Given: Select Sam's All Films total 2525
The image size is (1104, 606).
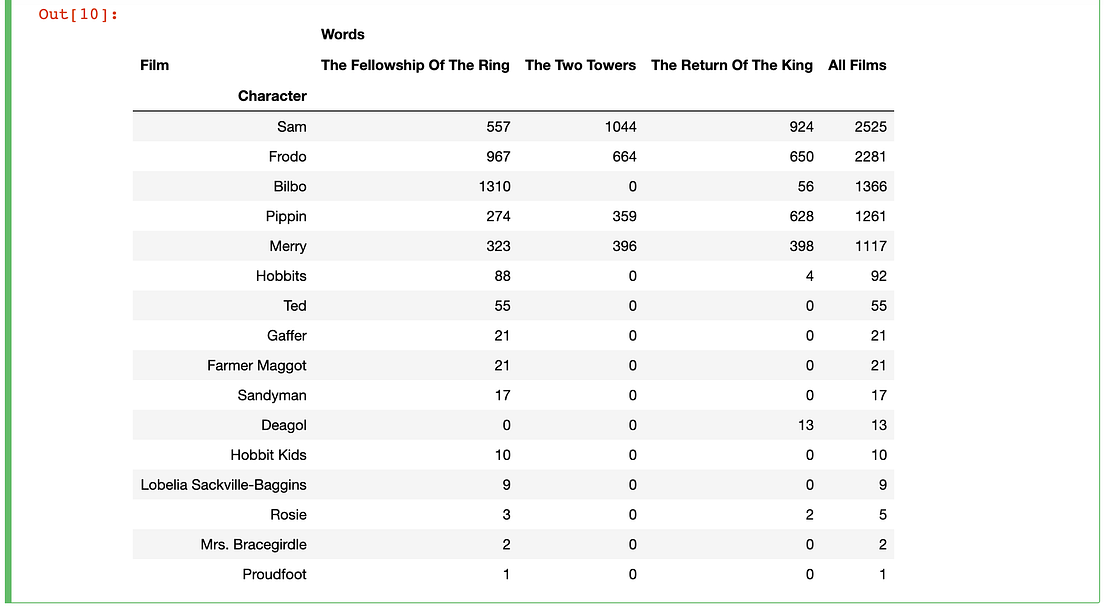Looking at the screenshot, I should point(870,127).
